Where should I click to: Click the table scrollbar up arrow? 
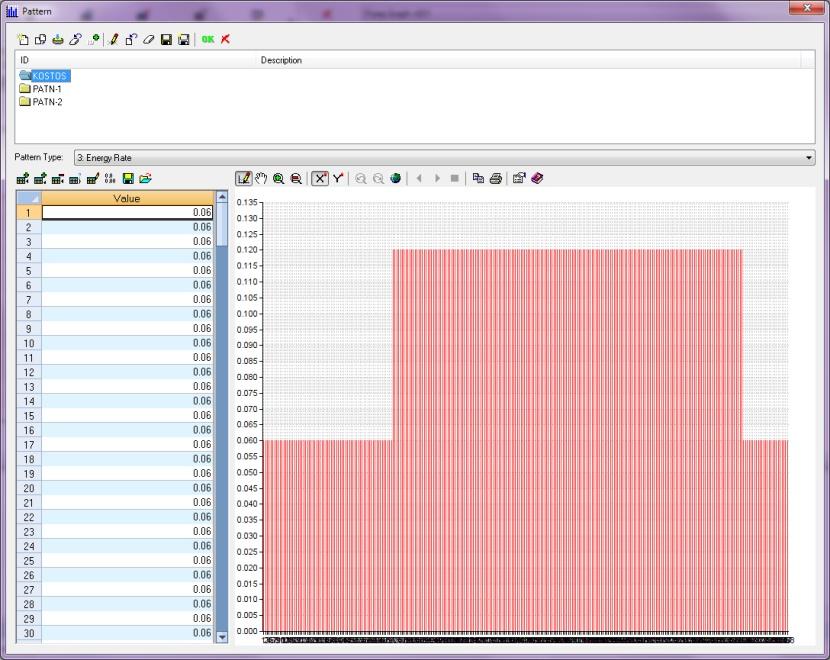(x=222, y=197)
